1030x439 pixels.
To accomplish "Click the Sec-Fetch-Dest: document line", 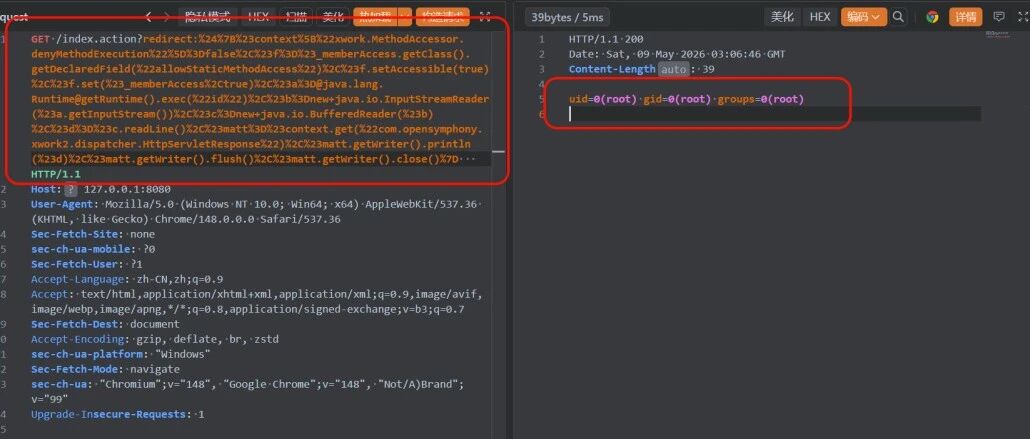I will [105, 324].
